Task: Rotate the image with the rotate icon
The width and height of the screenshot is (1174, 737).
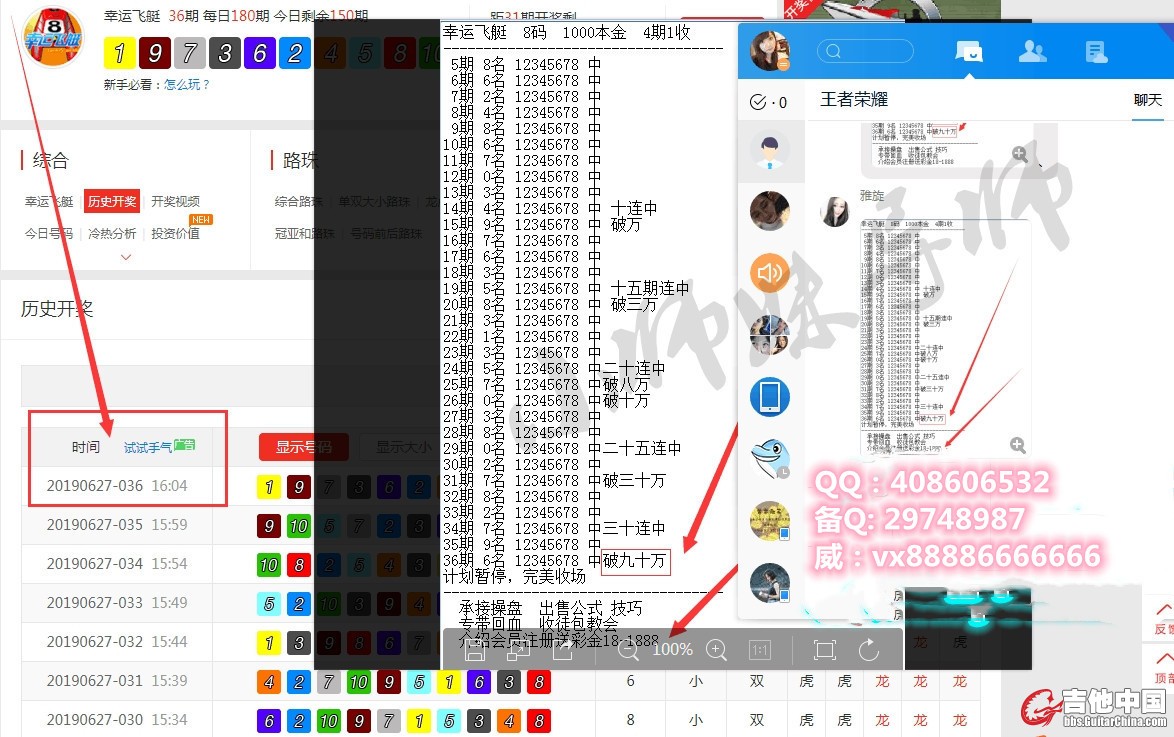Action: click(x=869, y=650)
